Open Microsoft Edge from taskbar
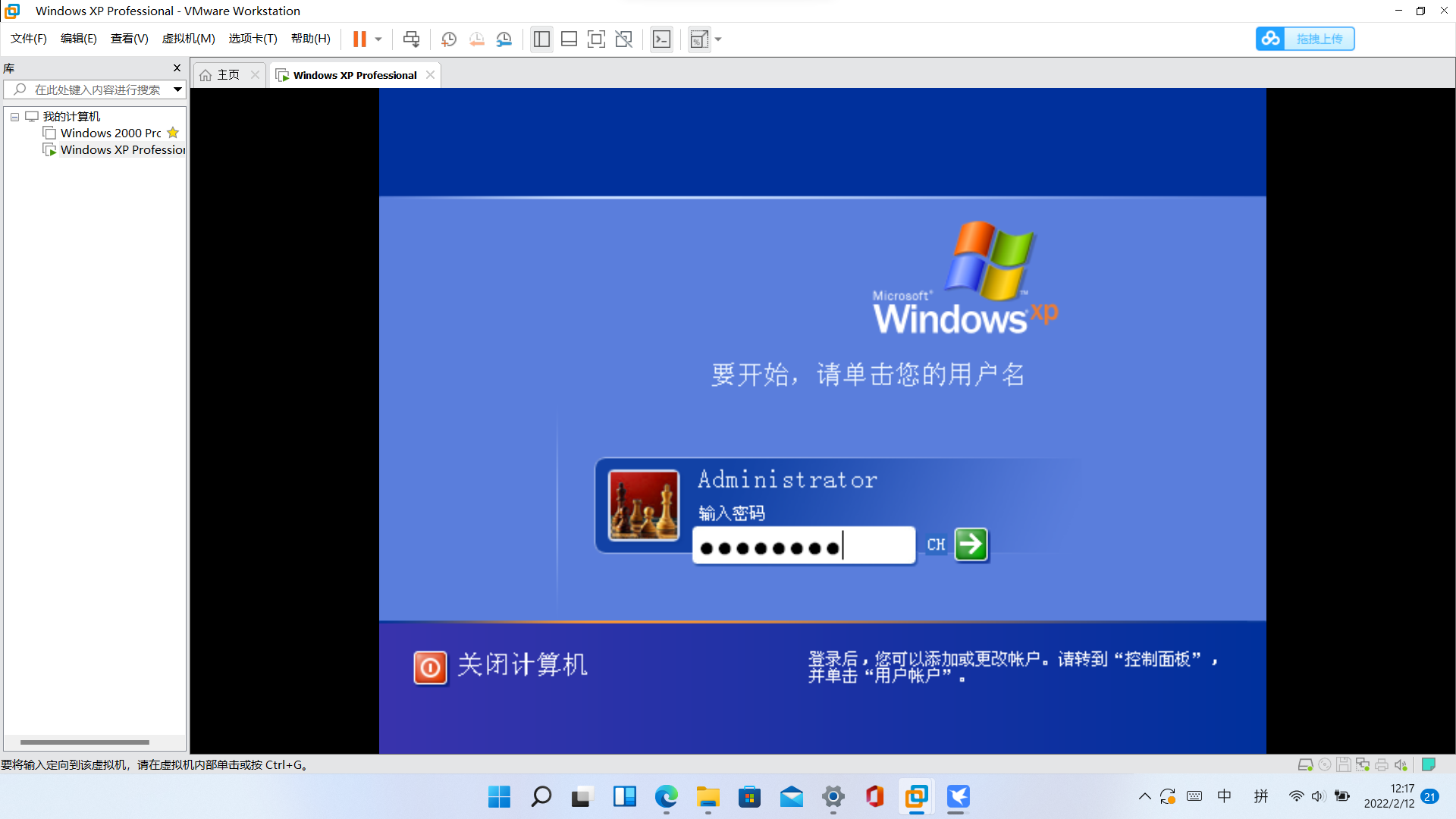1456x819 pixels. click(666, 797)
